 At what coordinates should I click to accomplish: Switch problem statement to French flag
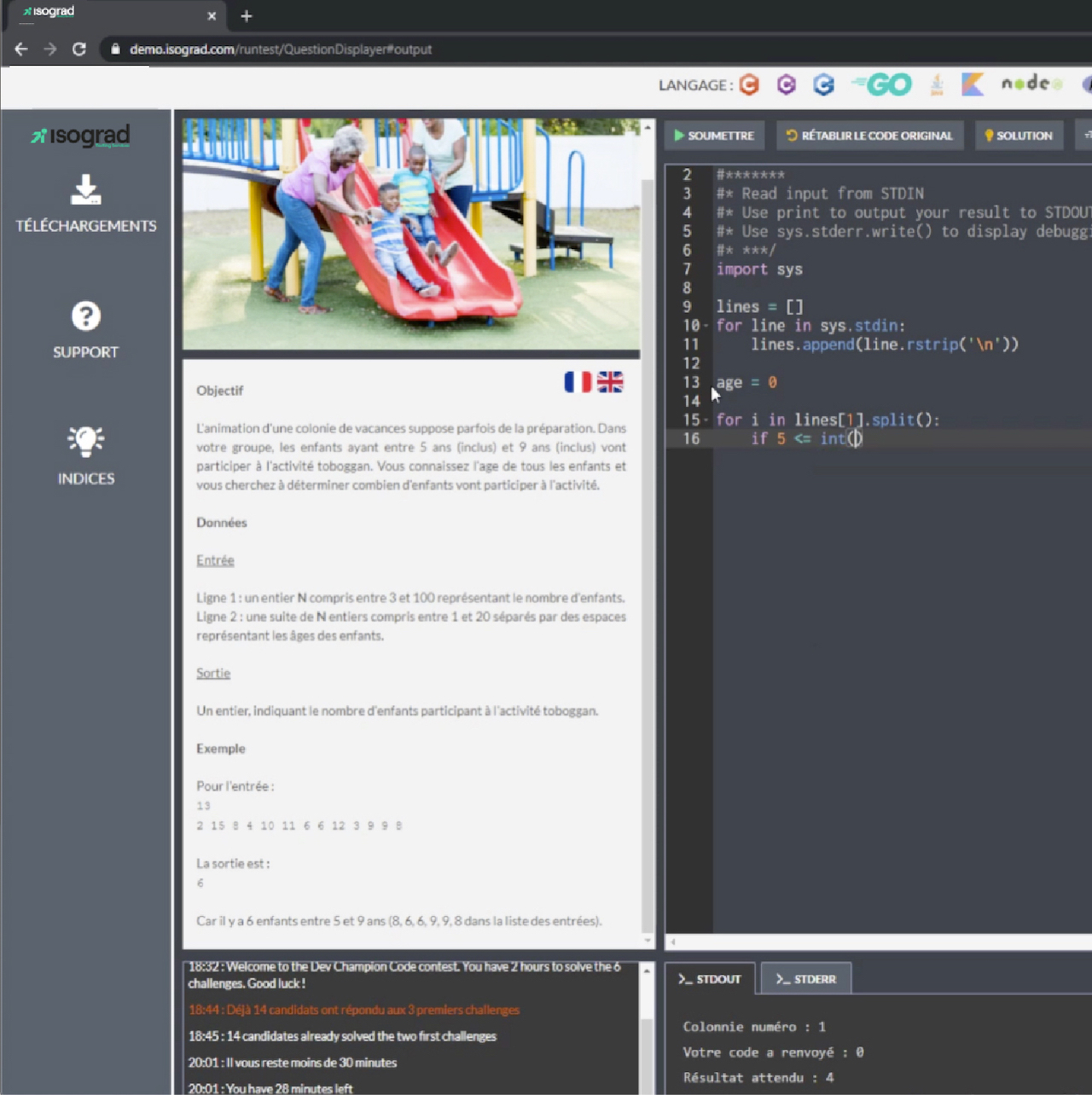click(578, 382)
